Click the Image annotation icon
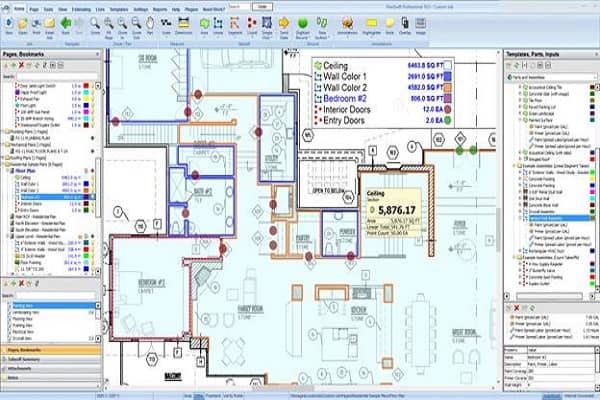Screen dimensions: 600x400 [421, 26]
